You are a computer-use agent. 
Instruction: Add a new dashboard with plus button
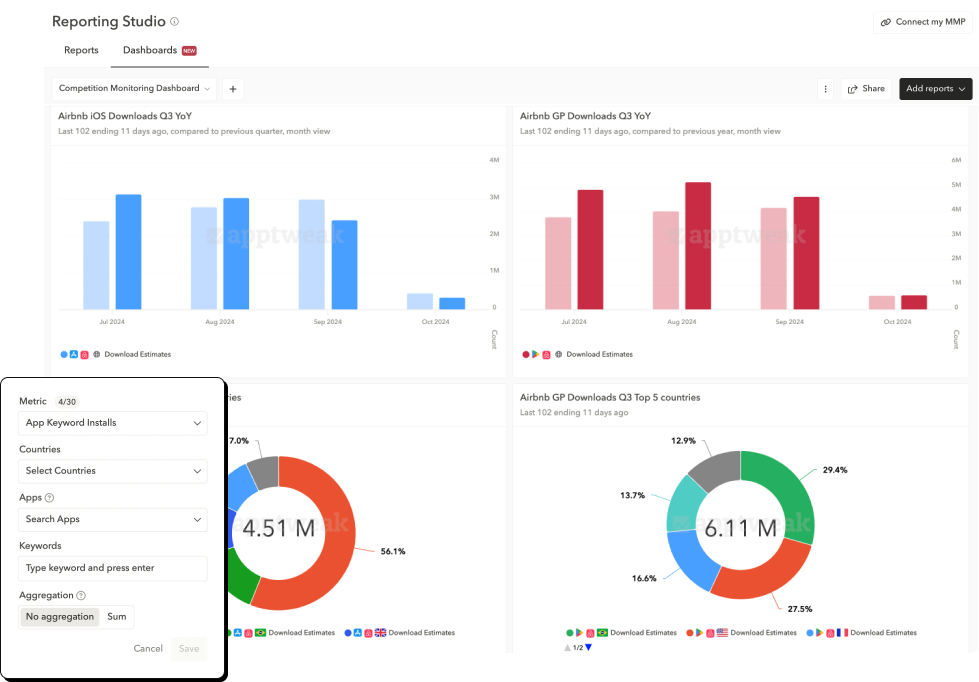(x=233, y=89)
